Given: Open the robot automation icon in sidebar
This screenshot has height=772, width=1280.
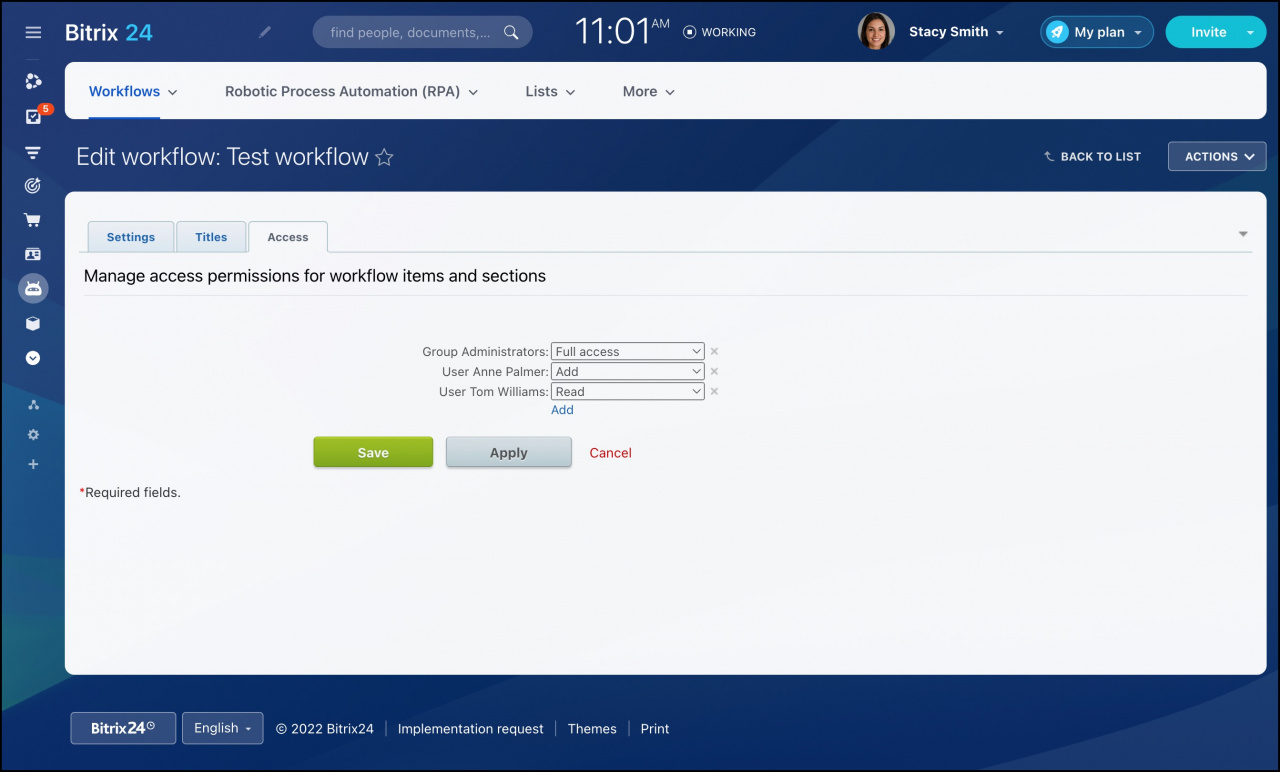Looking at the screenshot, I should pyautogui.click(x=33, y=289).
